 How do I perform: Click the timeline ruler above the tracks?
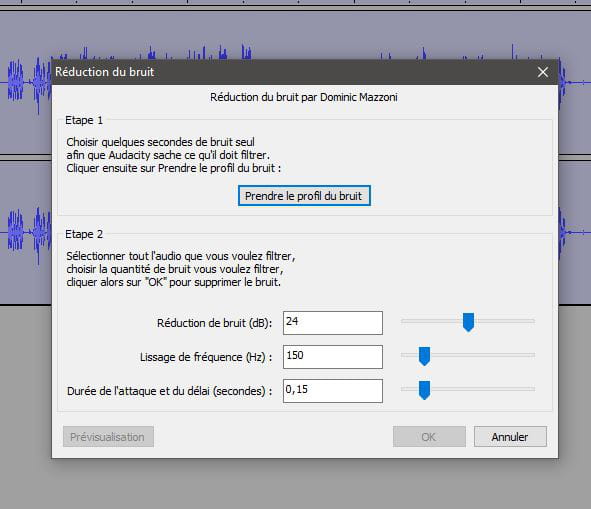pos(296,3)
